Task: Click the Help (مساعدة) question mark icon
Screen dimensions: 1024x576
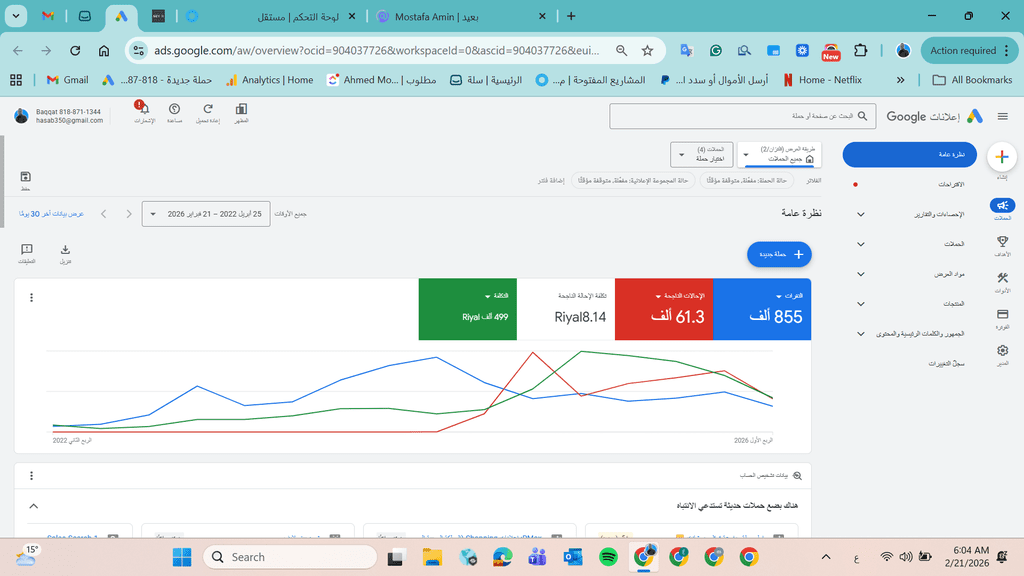Action: (175, 110)
